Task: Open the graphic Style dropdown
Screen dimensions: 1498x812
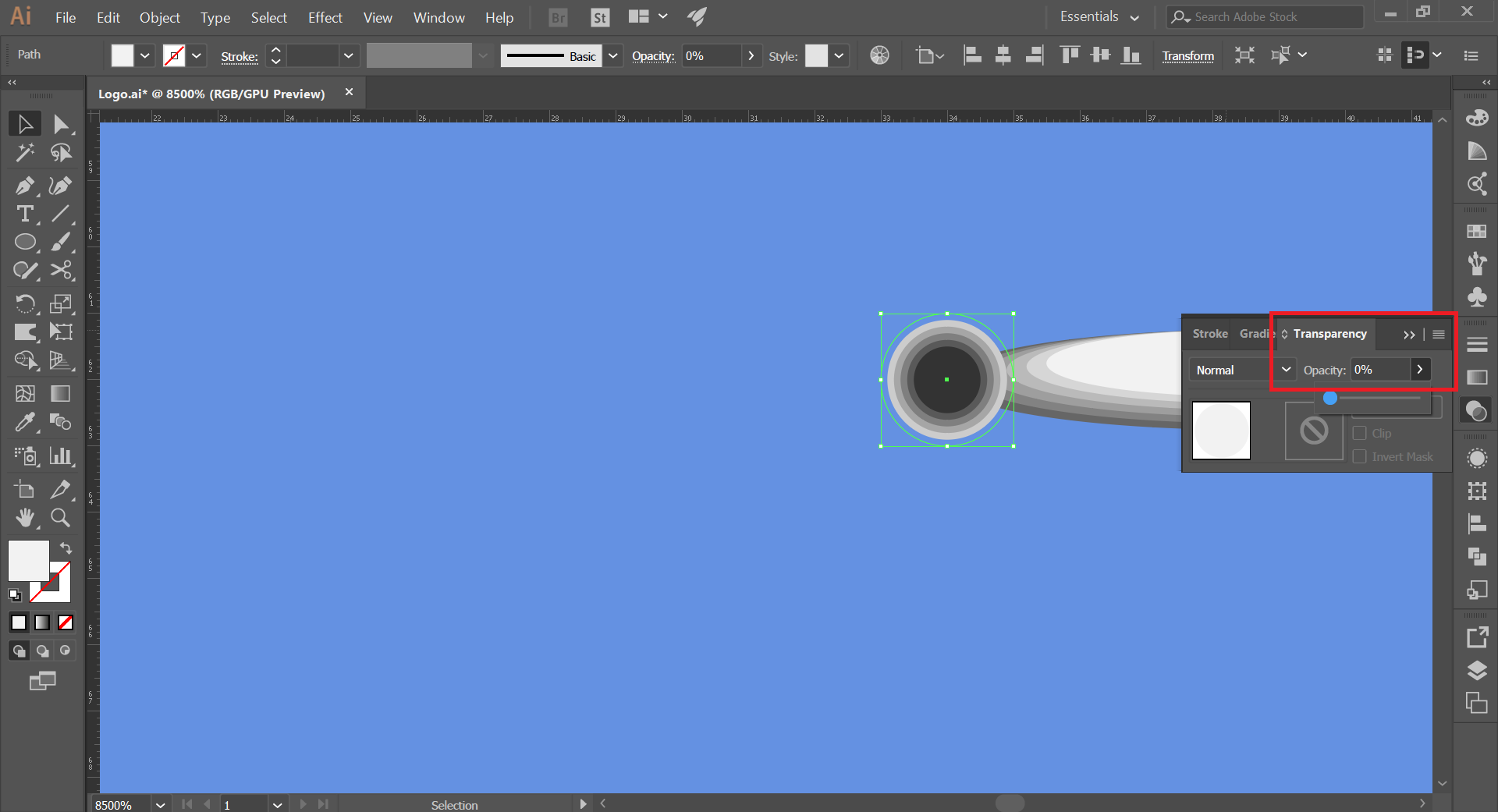Action: (x=839, y=55)
